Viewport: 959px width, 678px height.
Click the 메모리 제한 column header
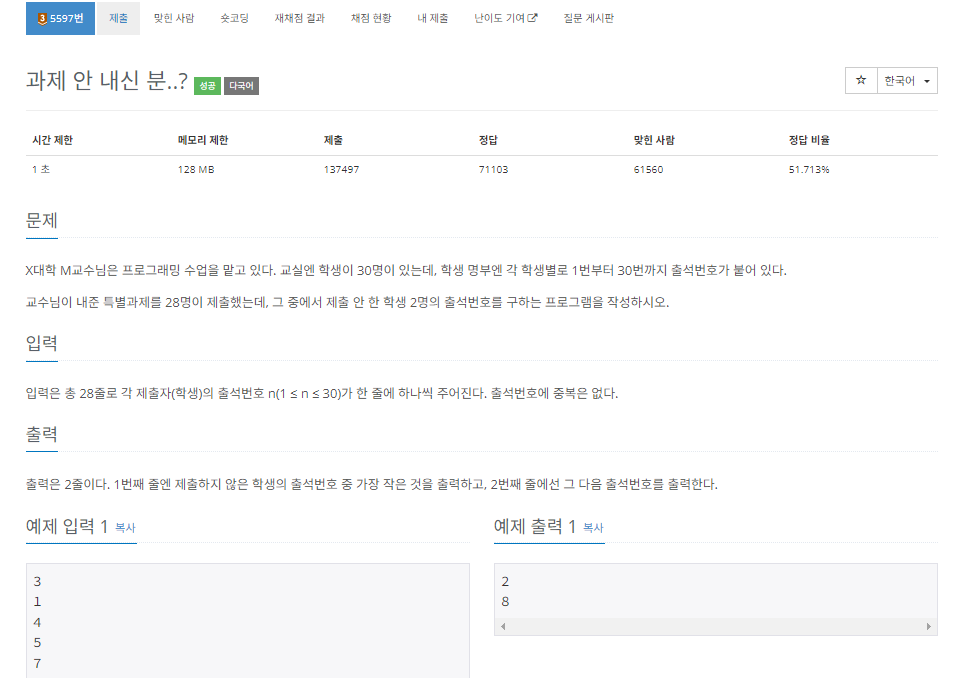click(202, 140)
